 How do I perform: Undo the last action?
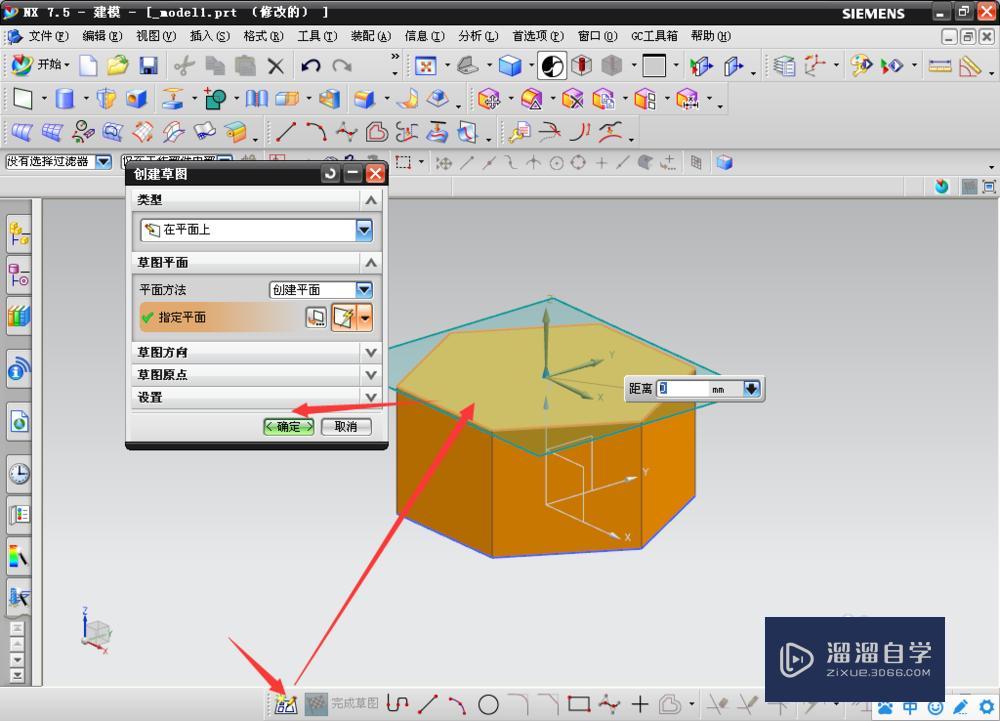pyautogui.click(x=311, y=66)
